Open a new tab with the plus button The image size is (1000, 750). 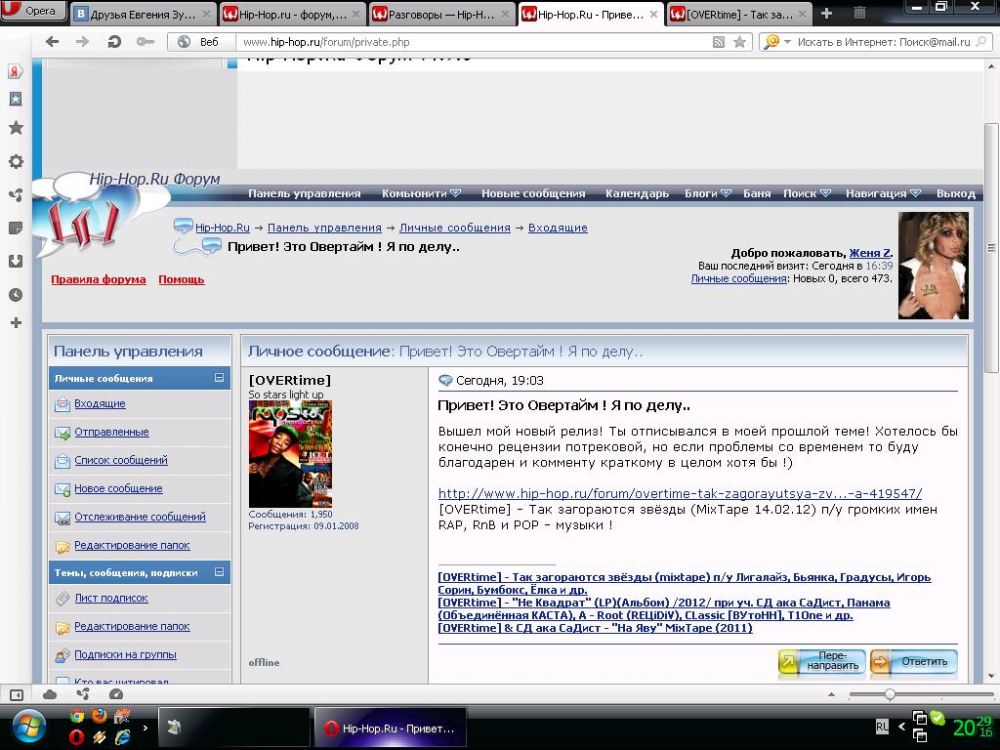827,13
